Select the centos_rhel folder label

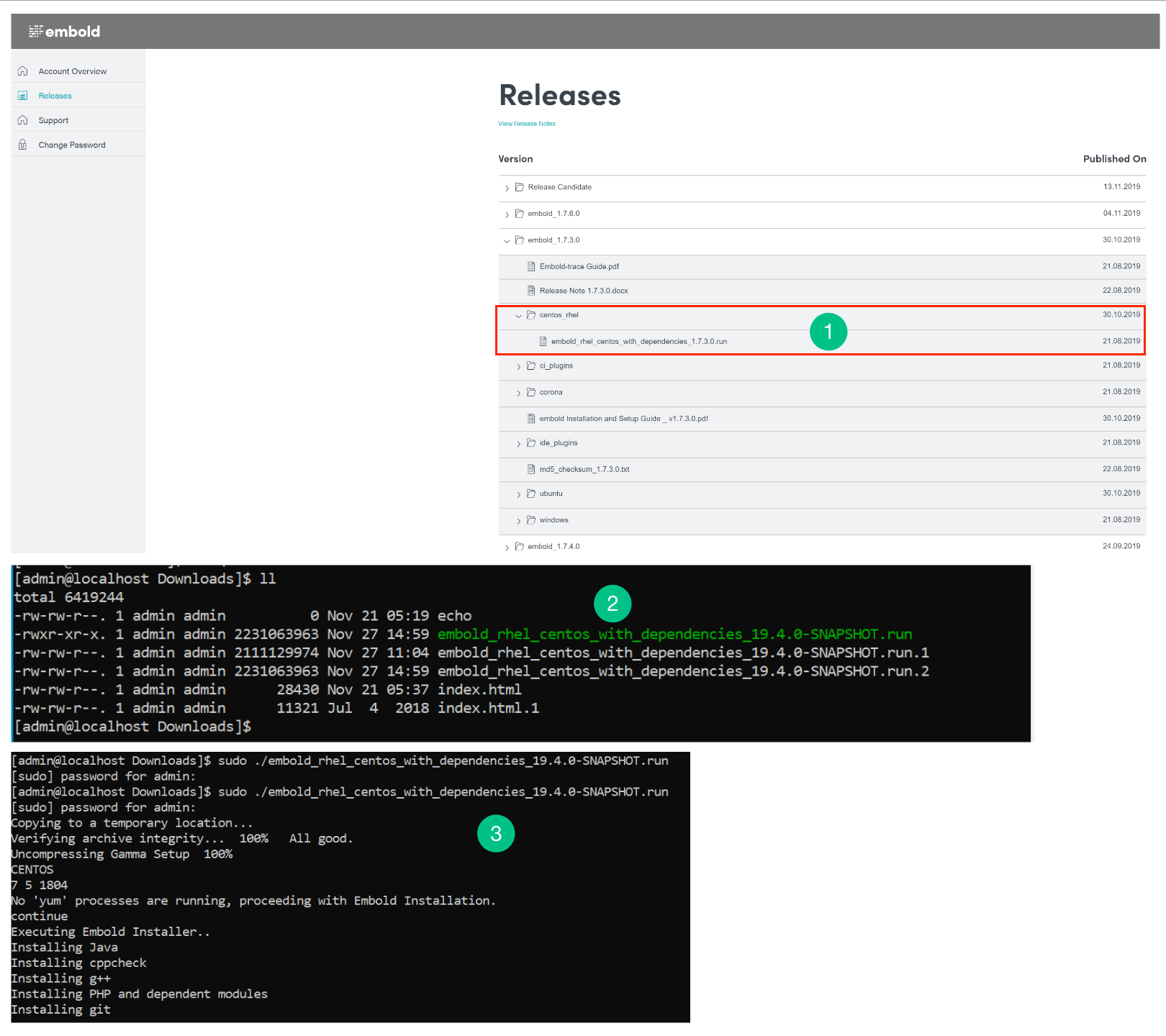559,315
